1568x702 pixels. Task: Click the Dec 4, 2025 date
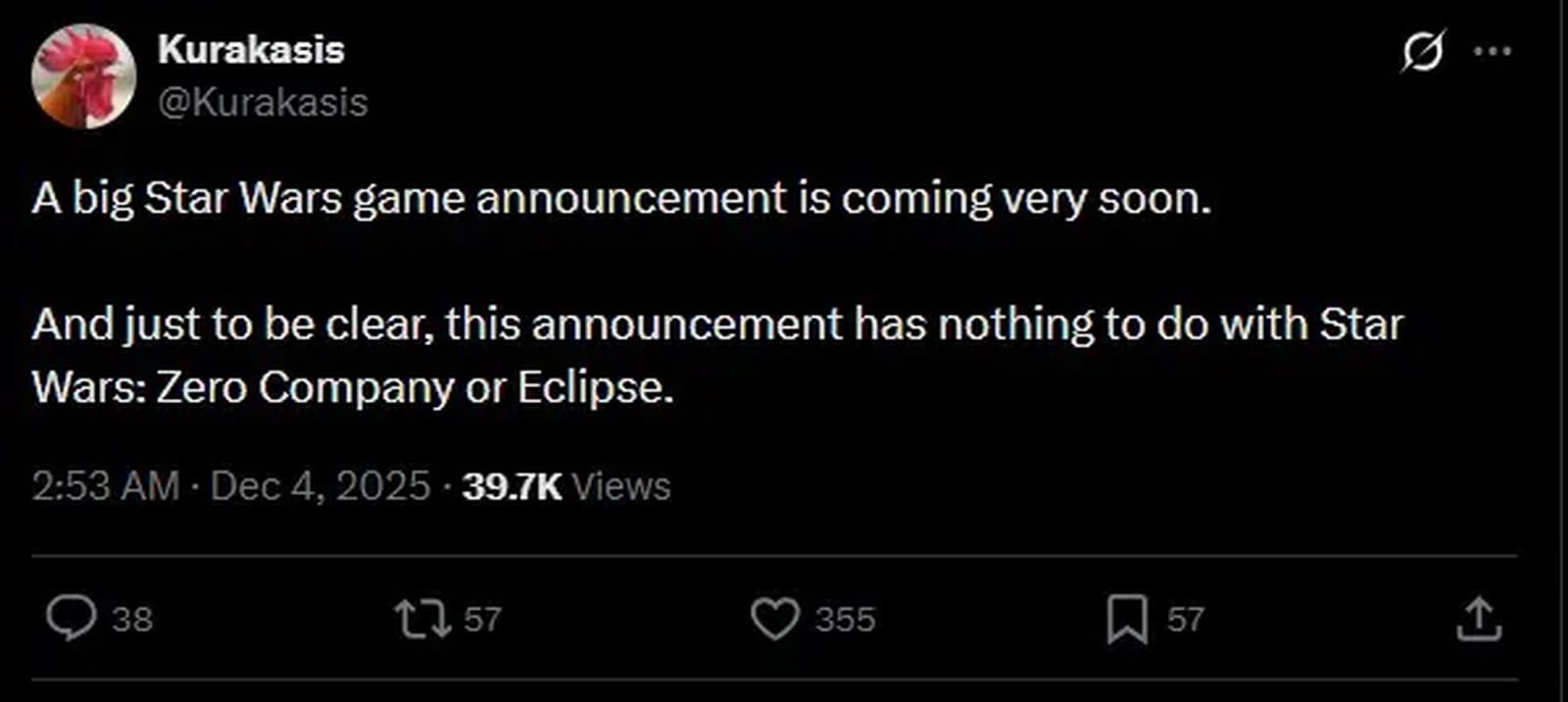(320, 486)
